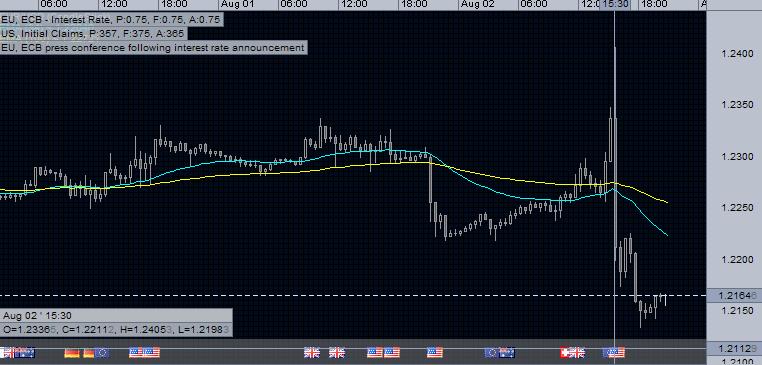The height and width of the screenshot is (365, 762).
Task: Select the 'EU, ECB - Interest Rate' event label
Action: coord(111,20)
